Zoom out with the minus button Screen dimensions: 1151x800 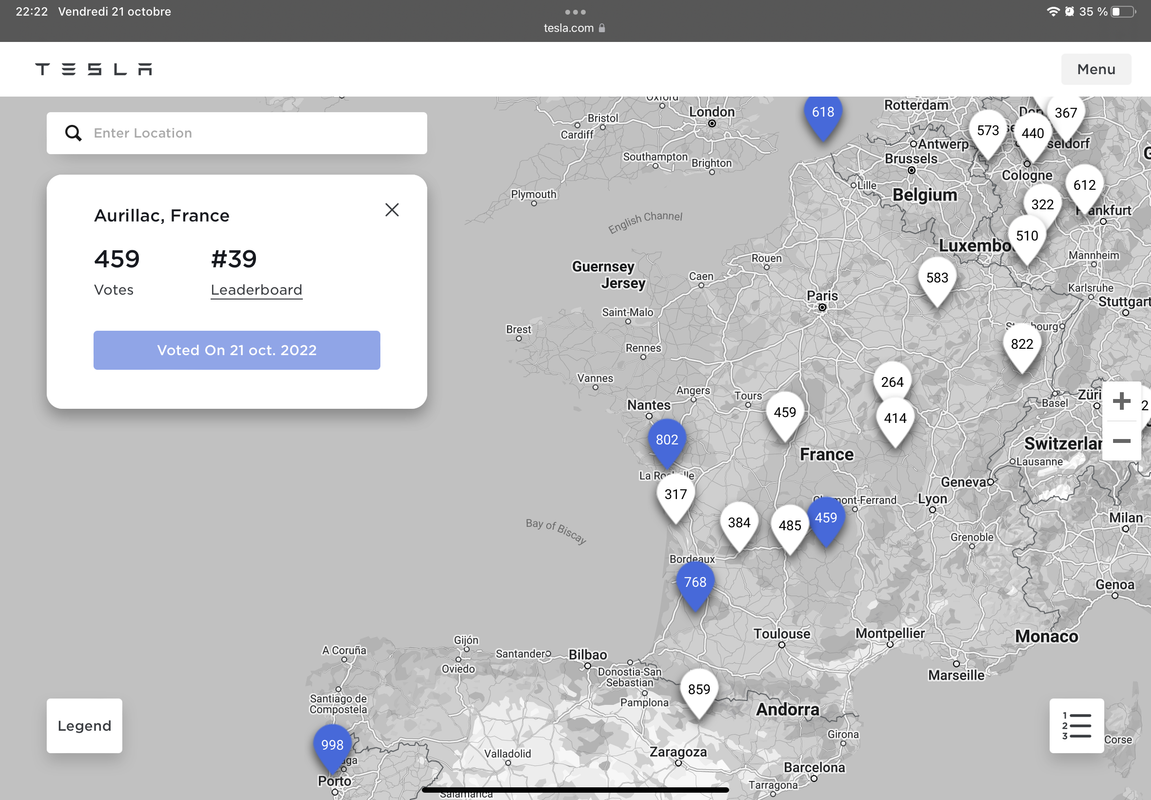tap(1121, 441)
